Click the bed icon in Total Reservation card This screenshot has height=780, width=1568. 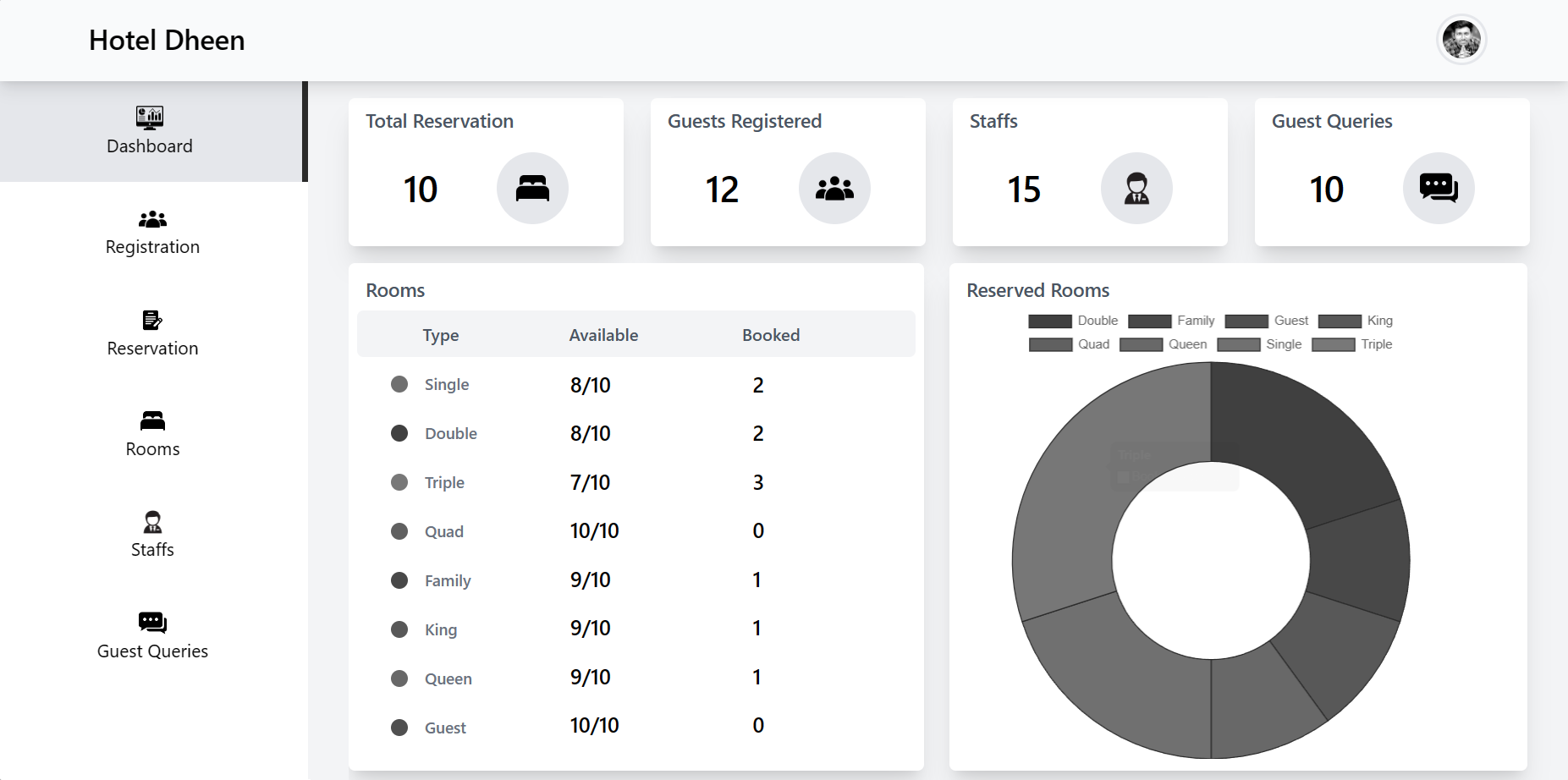coord(532,188)
